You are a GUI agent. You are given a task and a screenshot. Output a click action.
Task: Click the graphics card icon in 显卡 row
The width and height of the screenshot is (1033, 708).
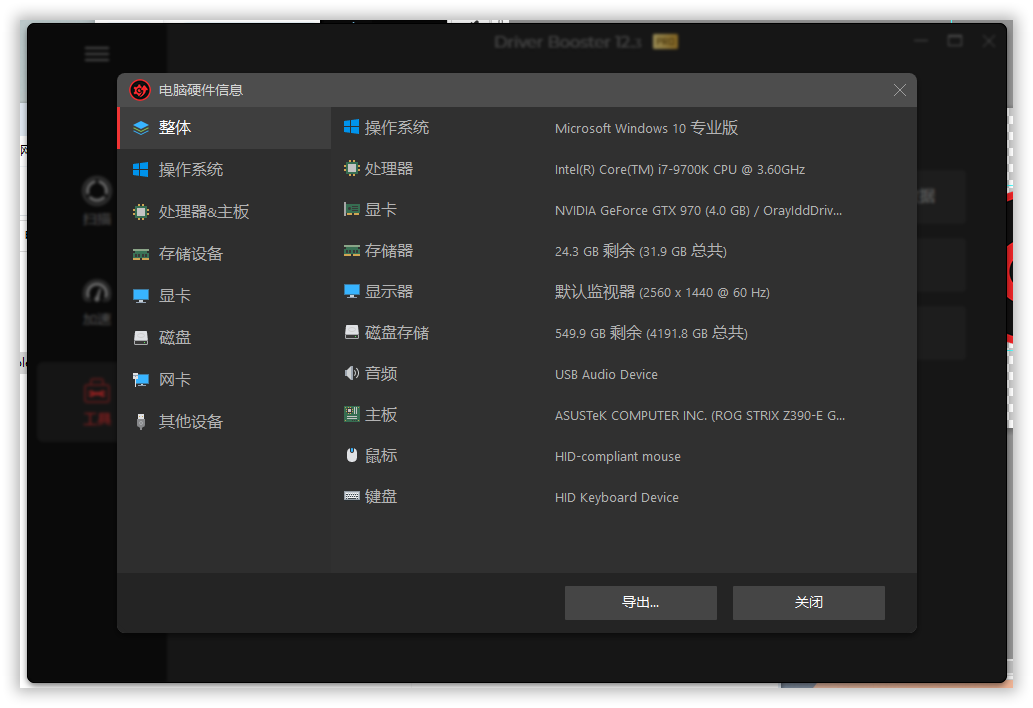coord(352,209)
